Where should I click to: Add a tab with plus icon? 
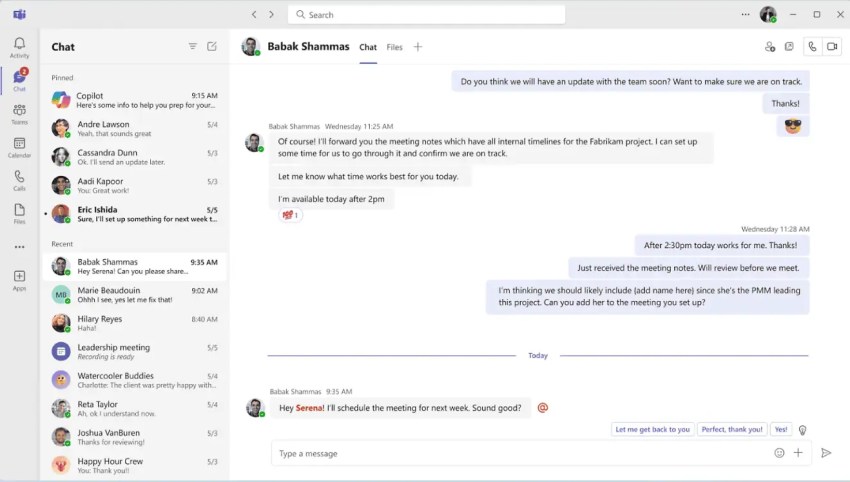417,47
